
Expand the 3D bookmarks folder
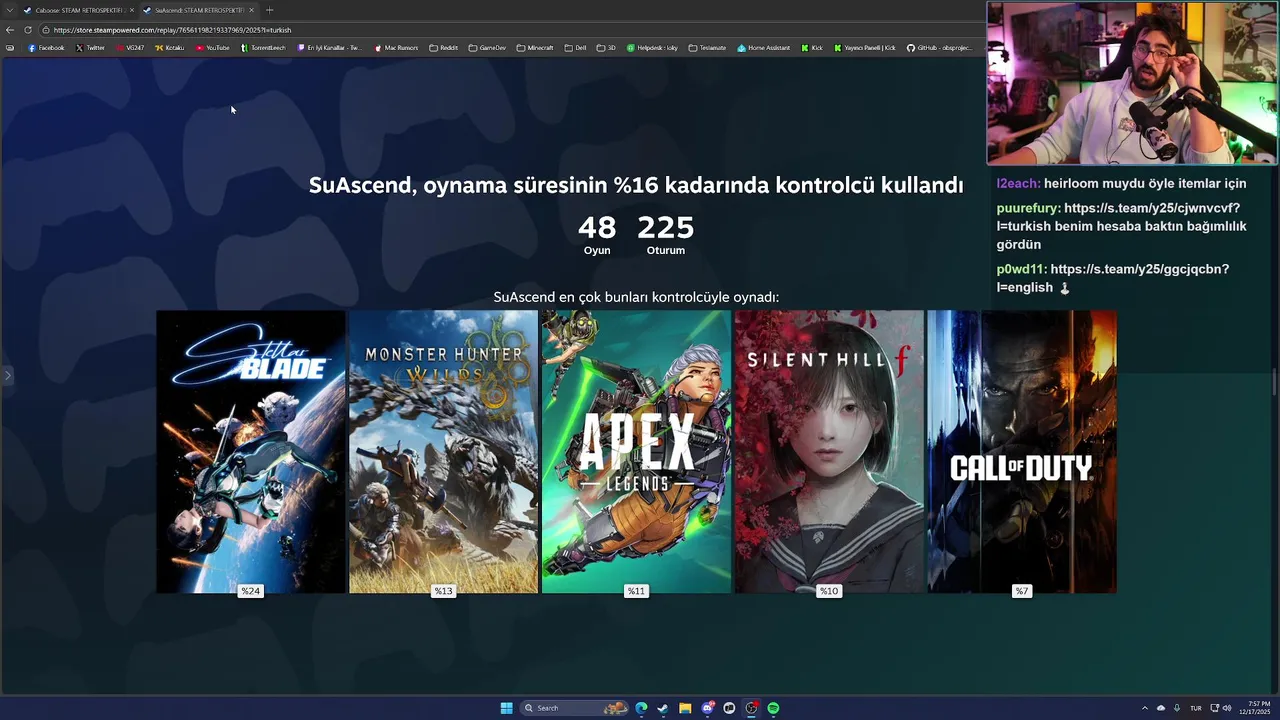(606, 48)
